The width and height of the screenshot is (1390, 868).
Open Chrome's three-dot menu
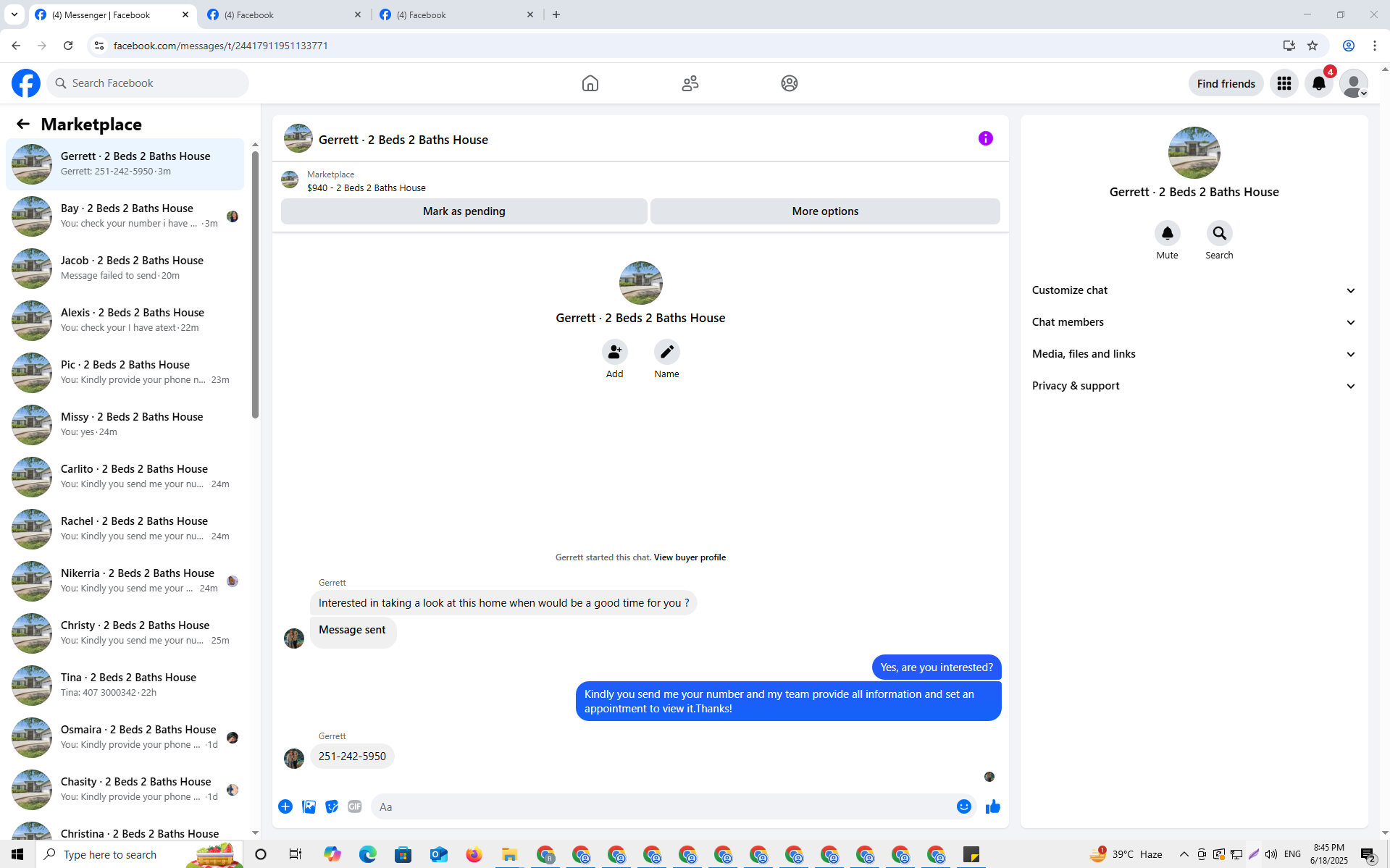point(1375,46)
